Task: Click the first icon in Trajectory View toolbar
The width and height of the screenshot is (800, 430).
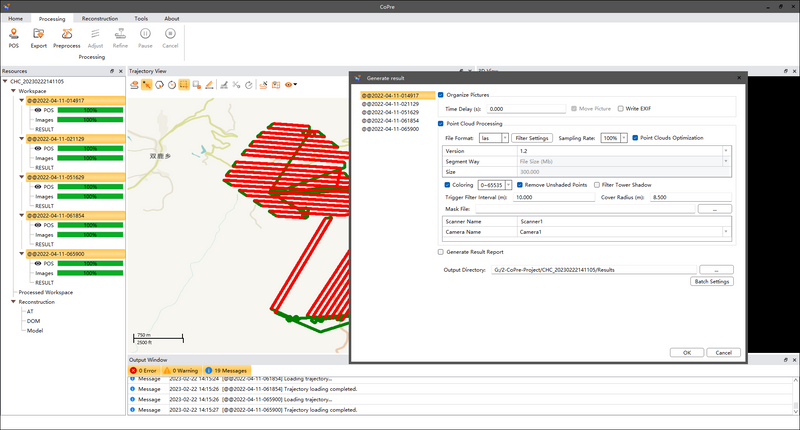Action: pyautogui.click(x=134, y=85)
